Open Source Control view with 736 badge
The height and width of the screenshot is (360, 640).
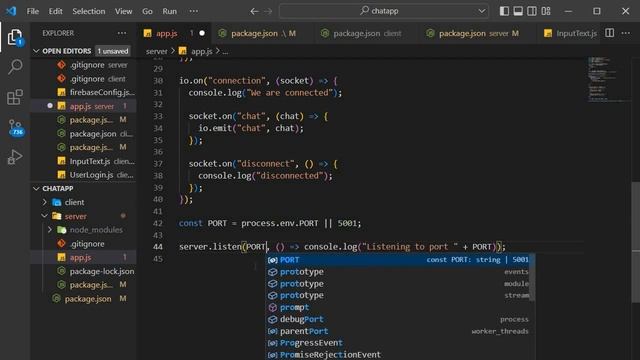16,127
